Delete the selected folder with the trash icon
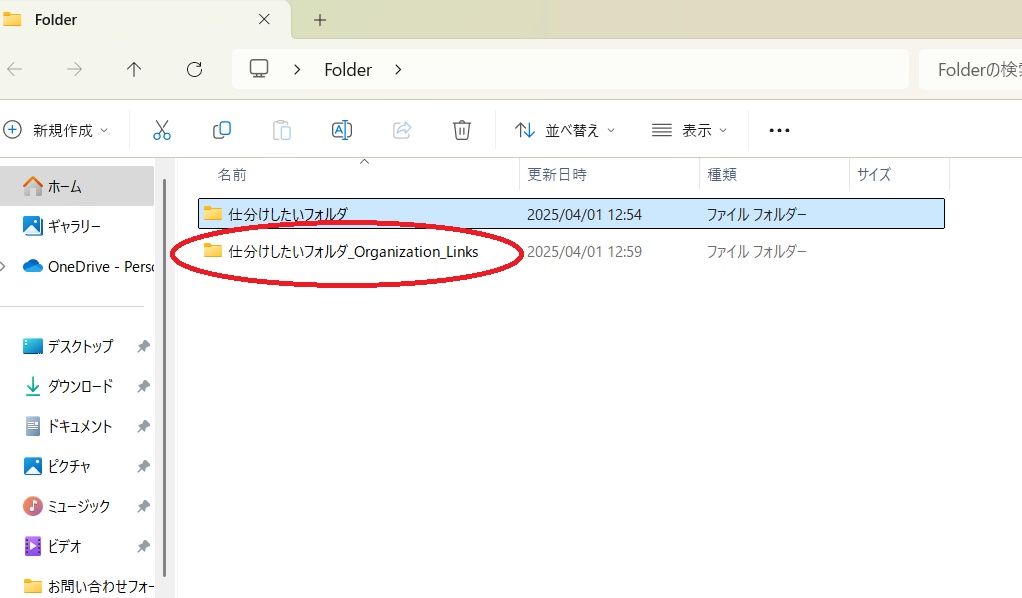This screenshot has width=1022, height=598. 461,129
